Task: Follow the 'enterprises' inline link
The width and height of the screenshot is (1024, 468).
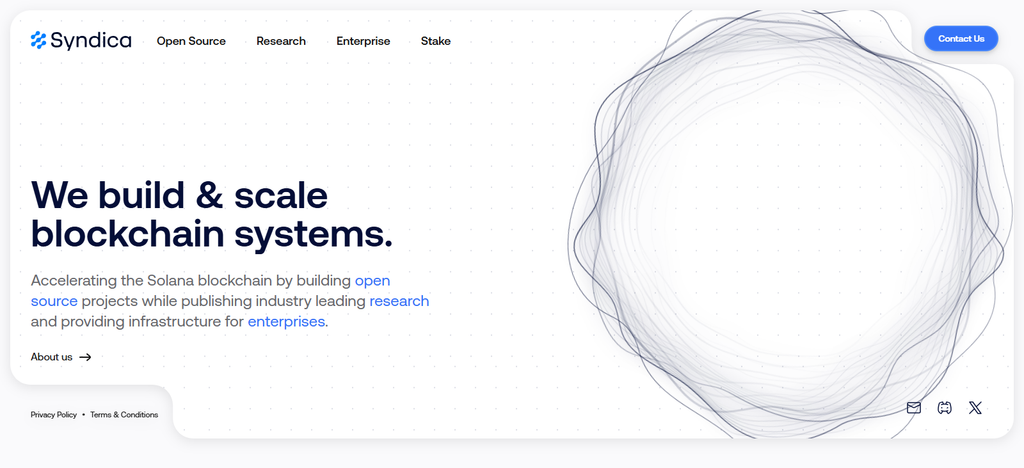Action: point(286,322)
